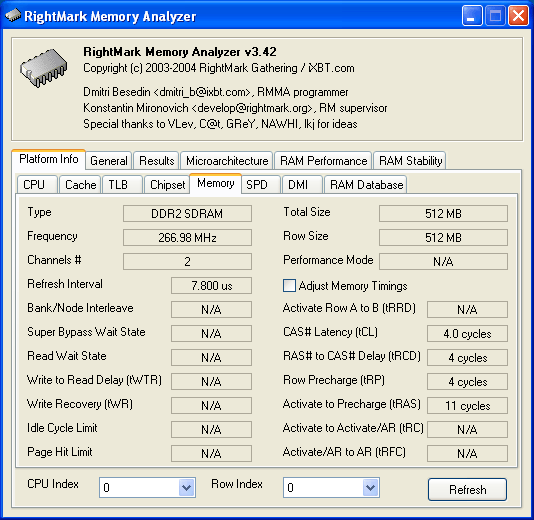Click the Performance Mode value field
Image resolution: width=534 pixels, height=520 pixels.
coord(443,261)
